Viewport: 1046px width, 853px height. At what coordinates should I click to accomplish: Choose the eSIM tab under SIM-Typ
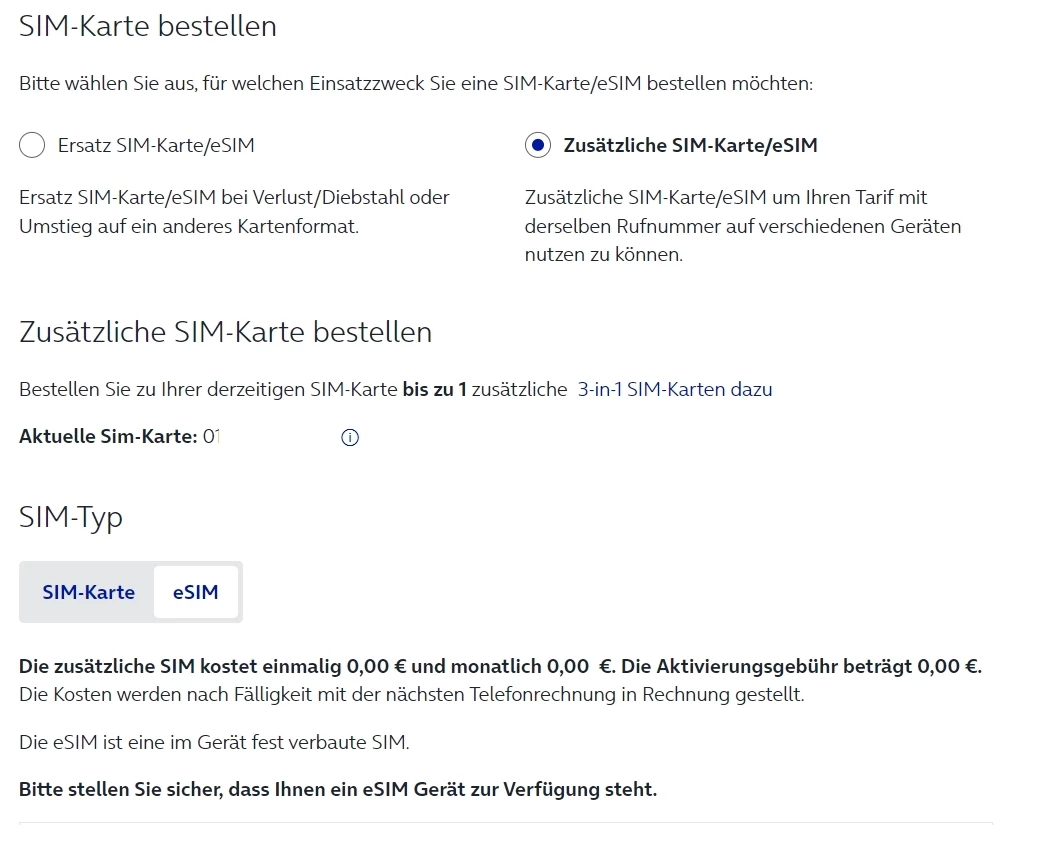195,592
